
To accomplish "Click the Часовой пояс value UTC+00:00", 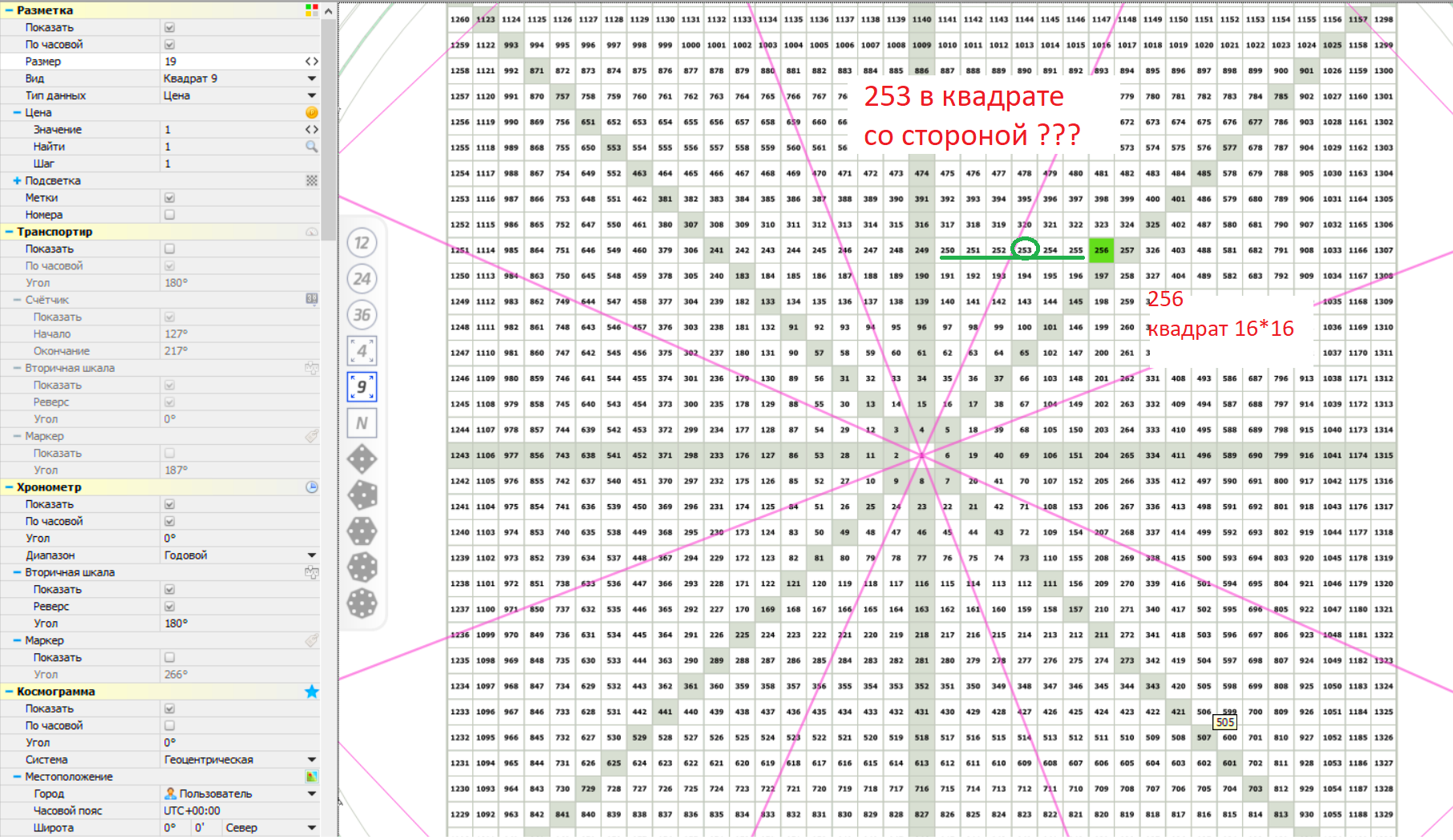I will [241, 810].
